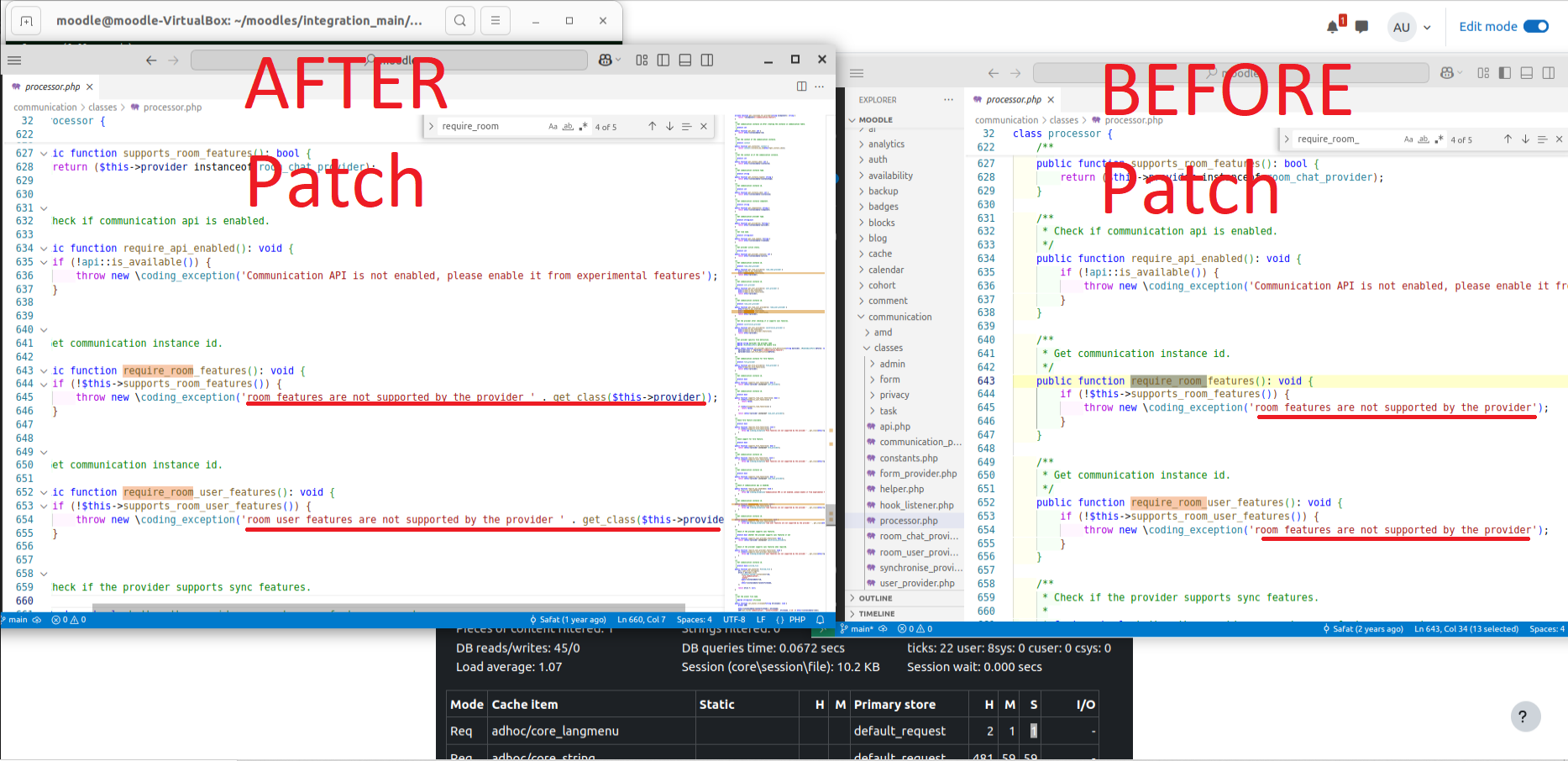
Task: Open Explorer views and more actions menu
Action: (x=948, y=100)
